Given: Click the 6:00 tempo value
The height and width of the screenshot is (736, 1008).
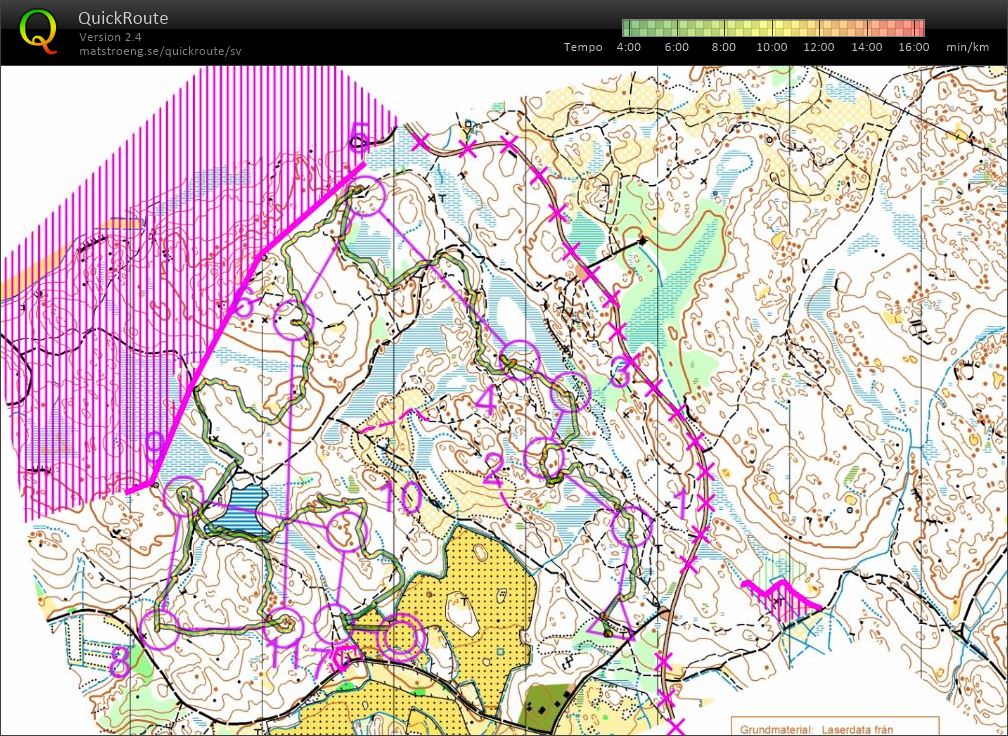Looking at the screenshot, I should 676,47.
